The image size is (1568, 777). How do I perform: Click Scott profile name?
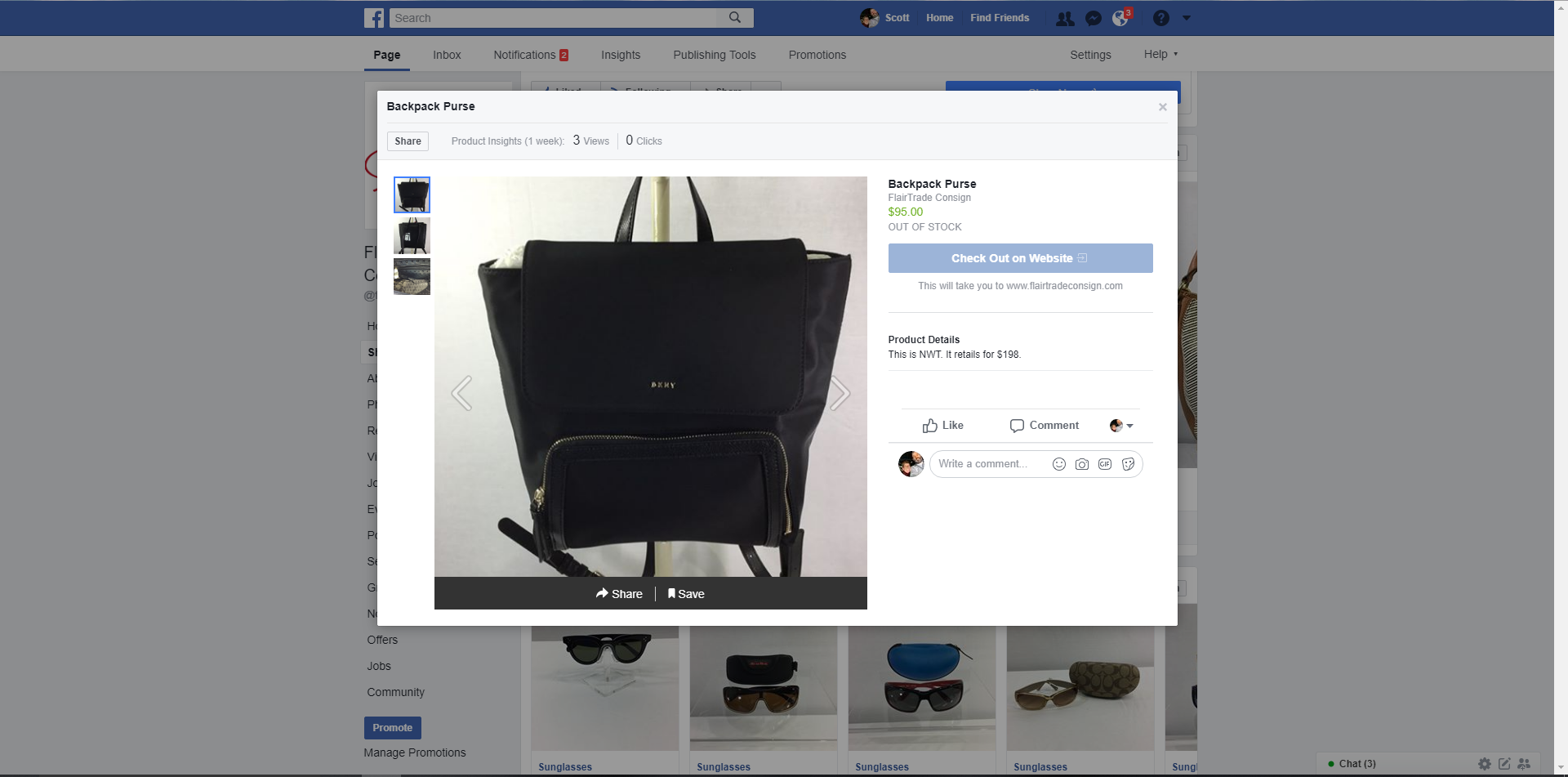tap(897, 18)
